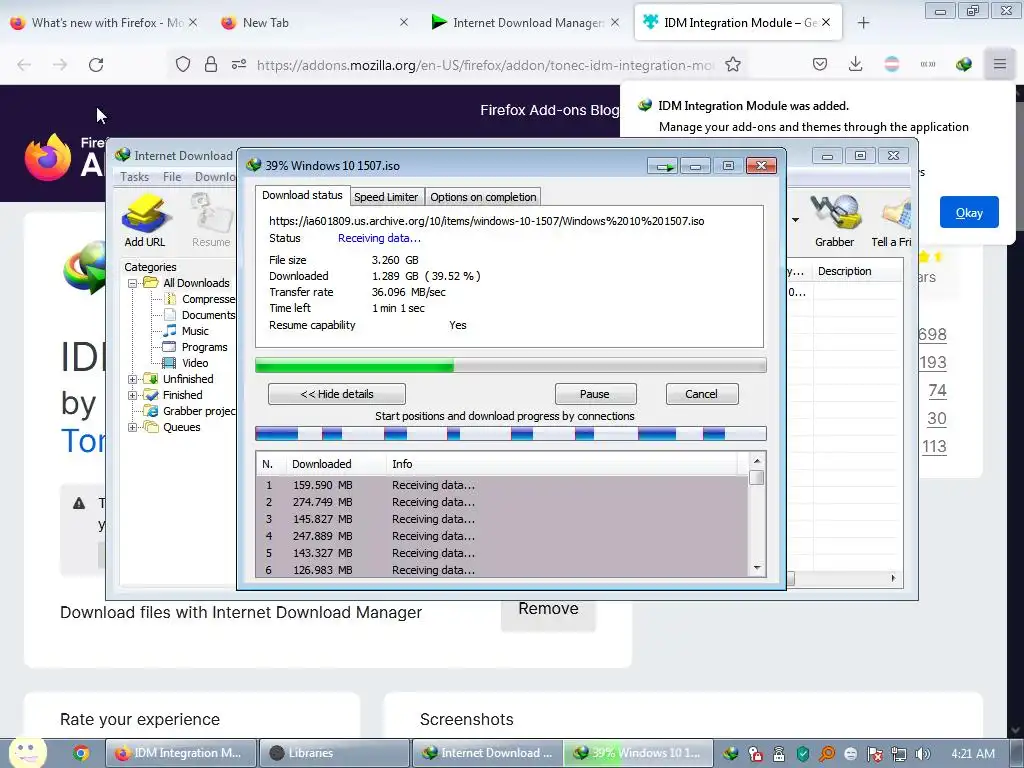Click the padlock site security icon
The height and width of the screenshot is (768, 1024).
point(210,64)
